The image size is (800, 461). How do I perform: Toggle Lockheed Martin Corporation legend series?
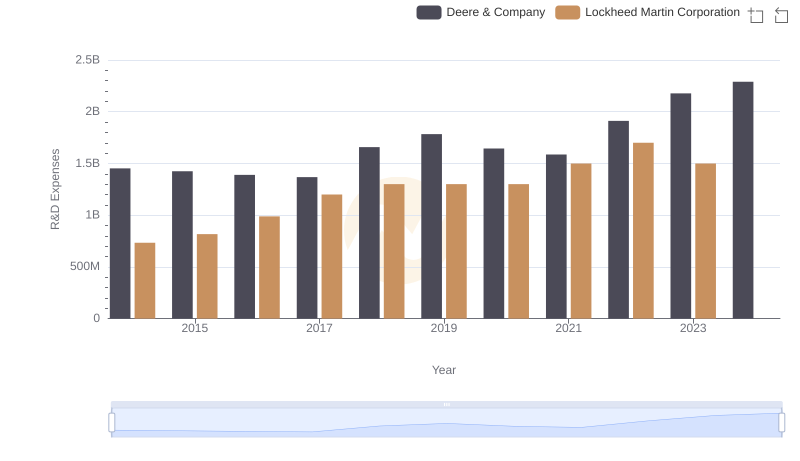647,12
